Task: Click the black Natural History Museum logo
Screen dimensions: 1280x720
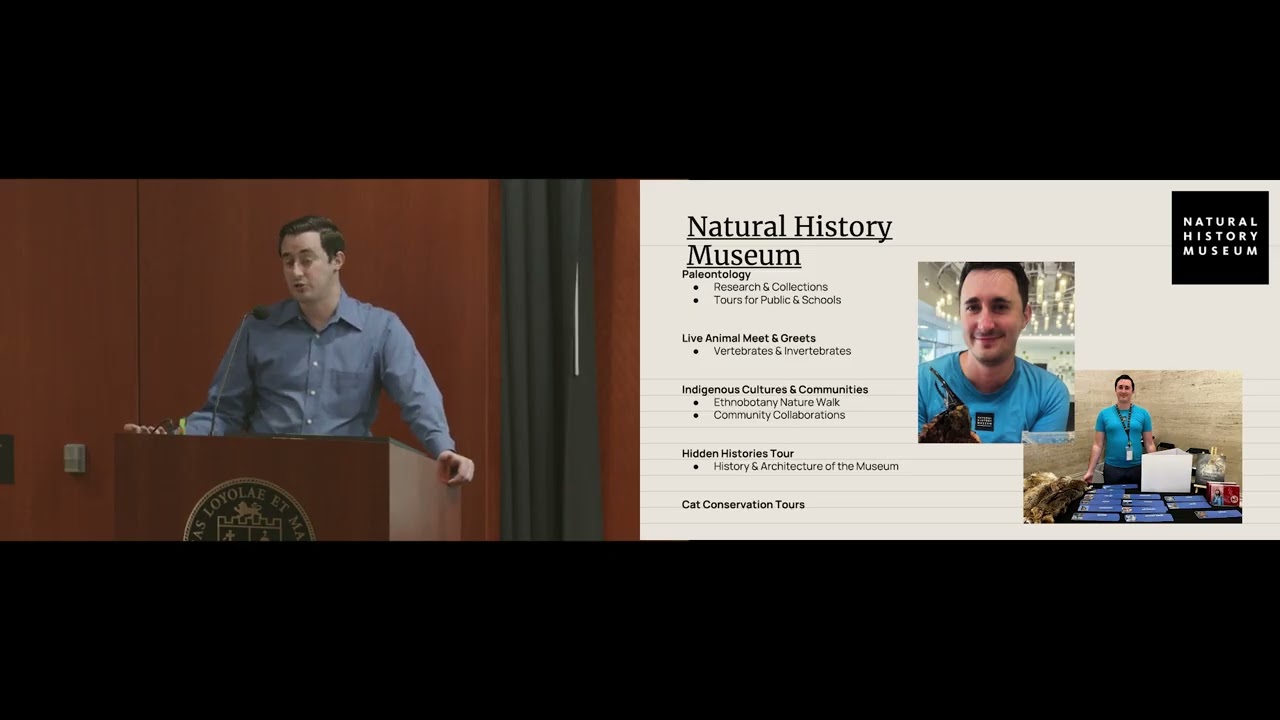Action: coord(1220,238)
